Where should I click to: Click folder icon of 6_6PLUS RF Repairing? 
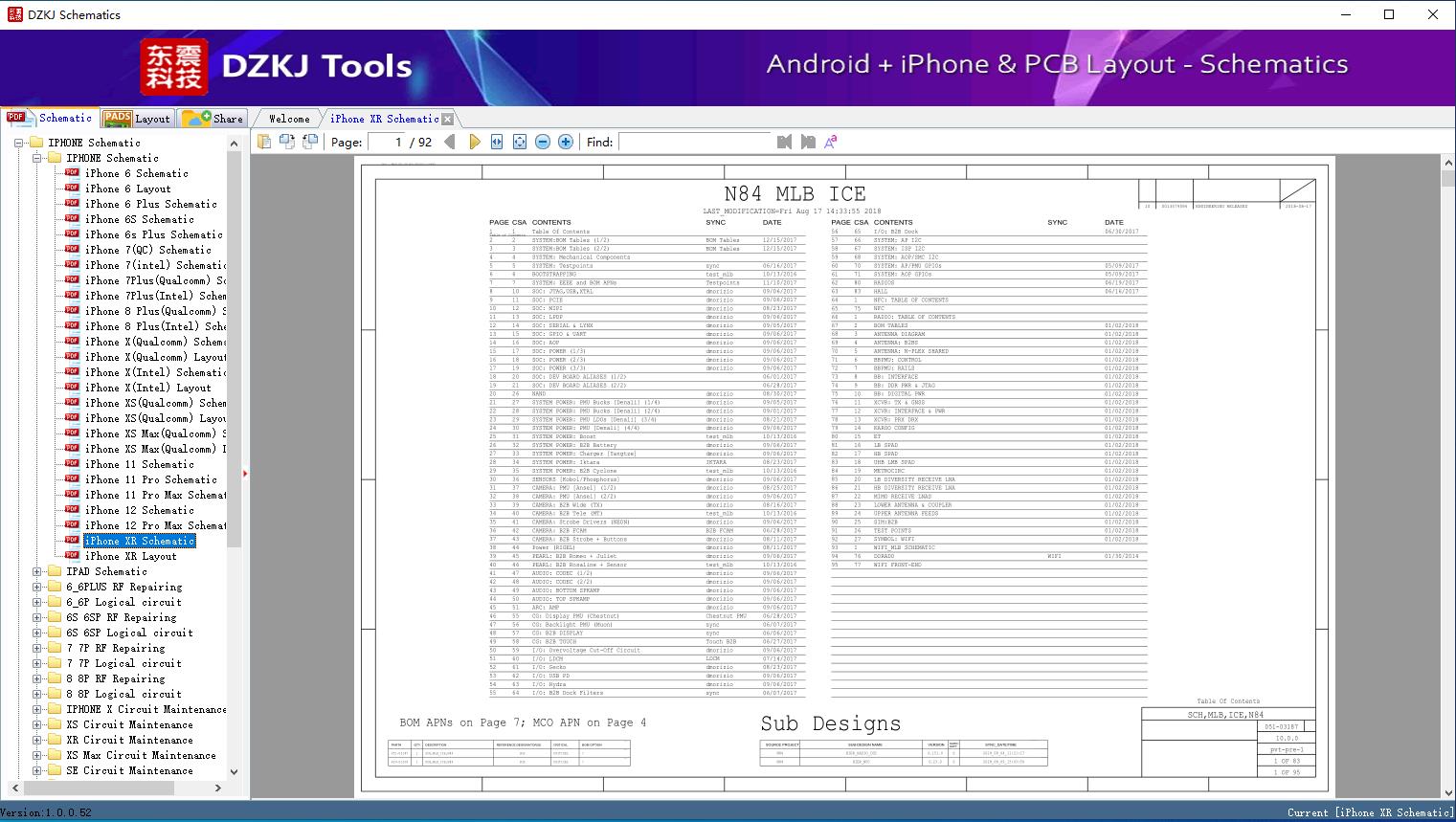click(55, 587)
